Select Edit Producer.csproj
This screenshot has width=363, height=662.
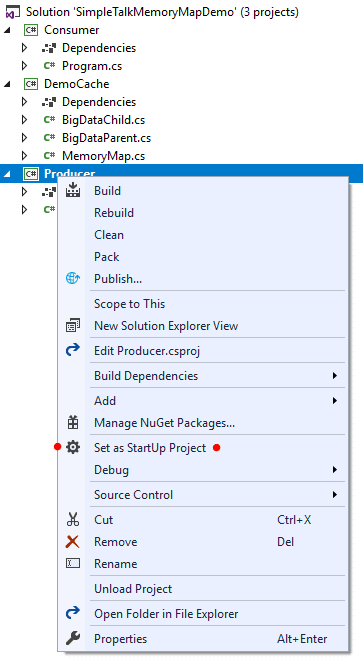(x=147, y=351)
